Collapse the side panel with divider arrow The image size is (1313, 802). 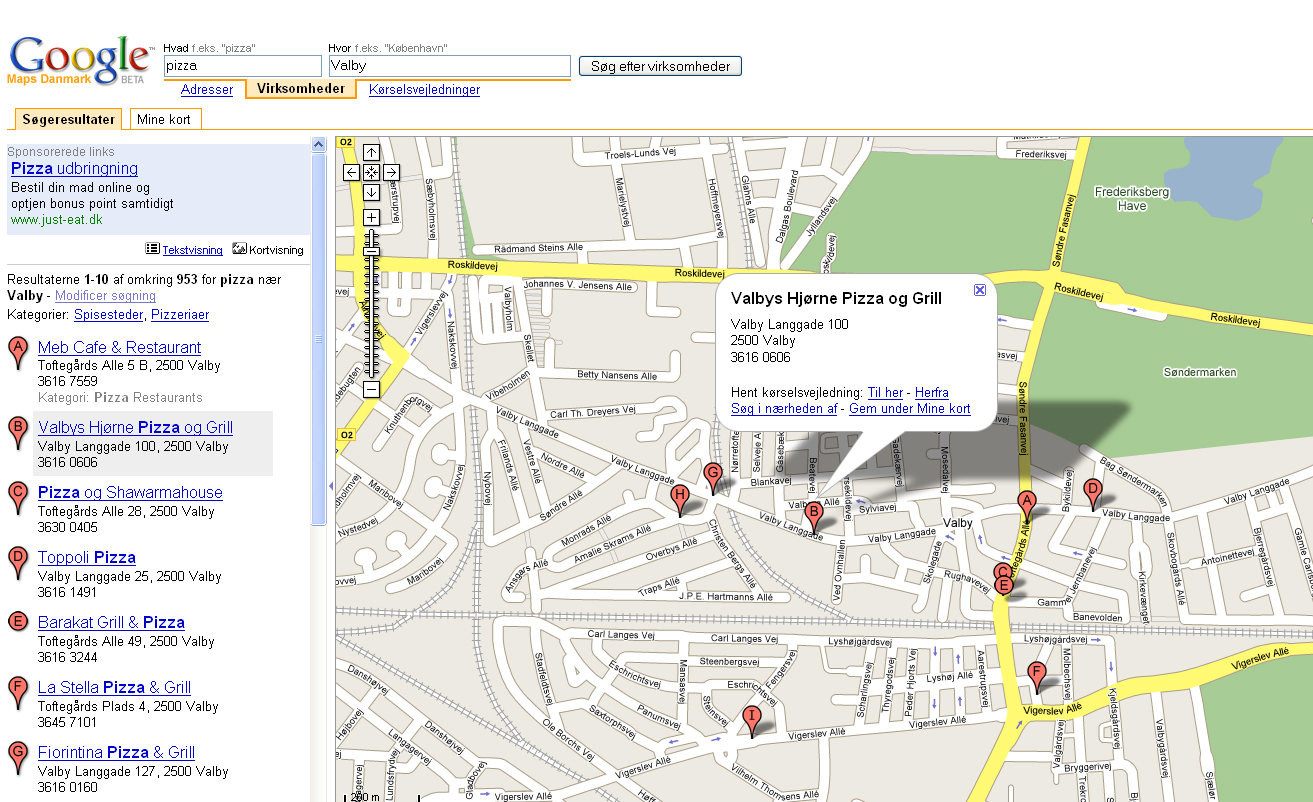[330, 486]
